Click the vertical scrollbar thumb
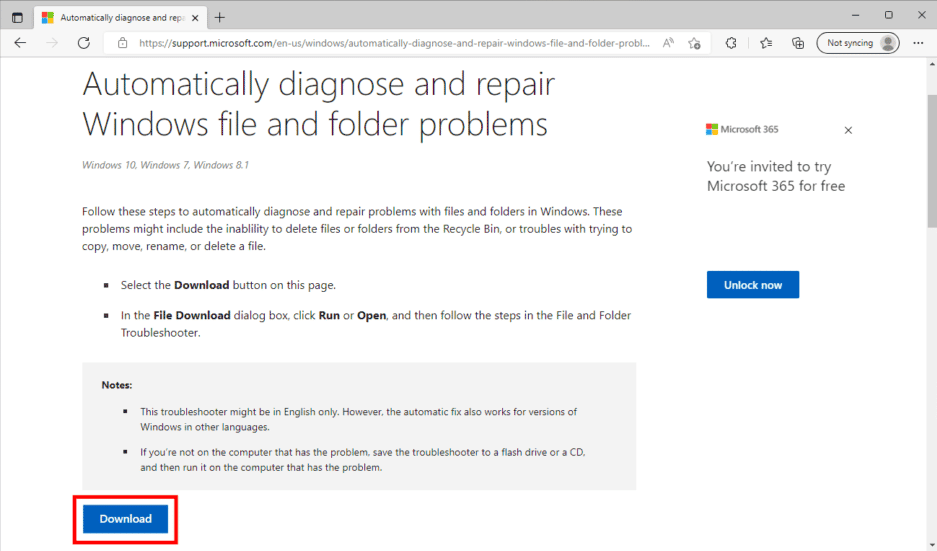 pos(932,160)
